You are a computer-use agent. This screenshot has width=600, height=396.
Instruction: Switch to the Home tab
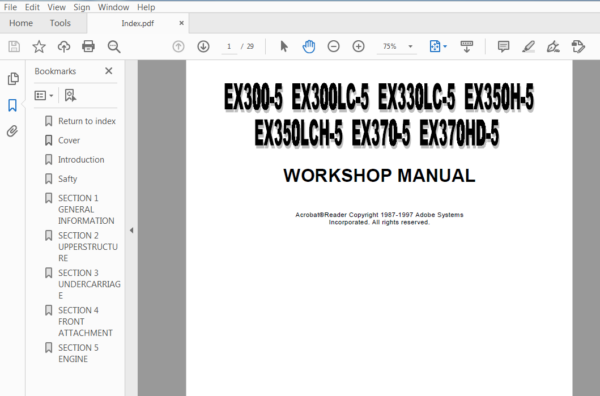click(x=21, y=23)
